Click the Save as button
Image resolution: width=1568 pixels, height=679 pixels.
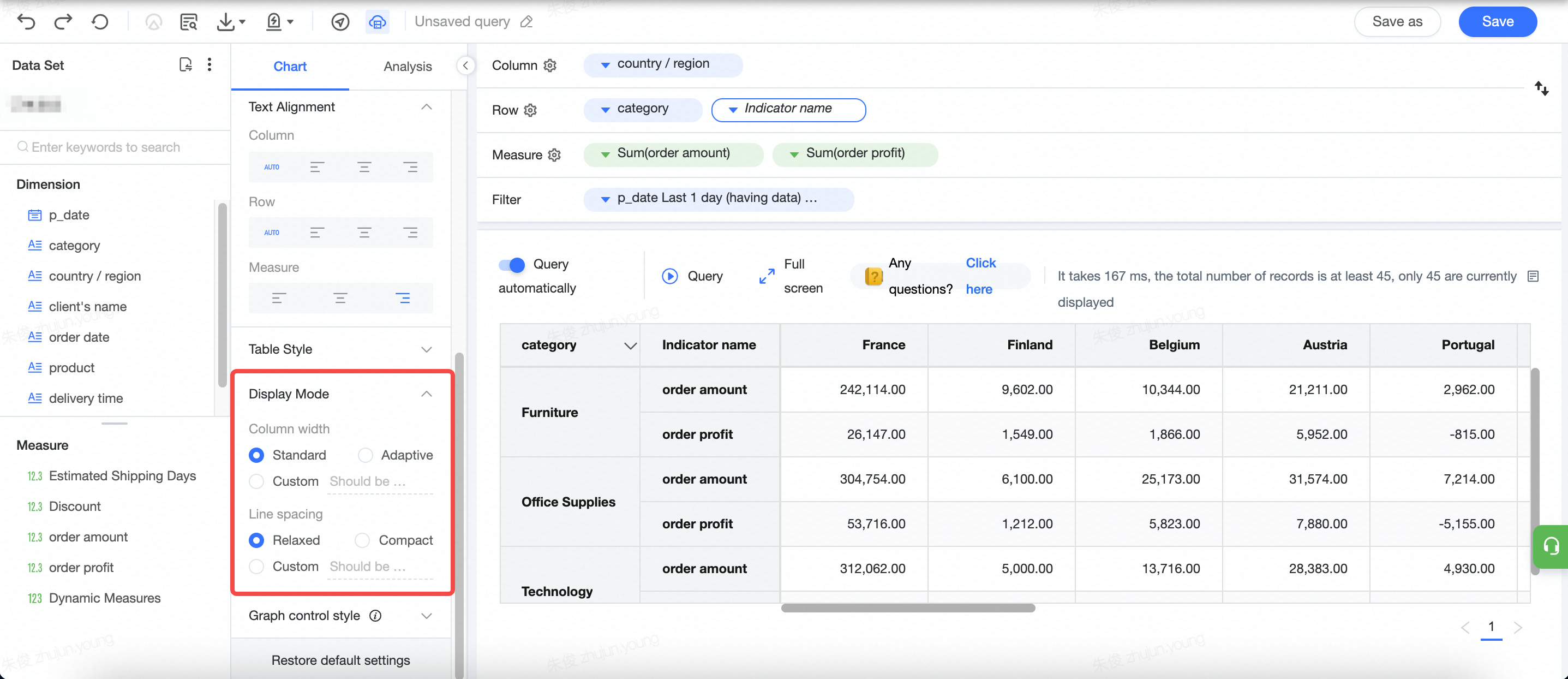point(1397,22)
